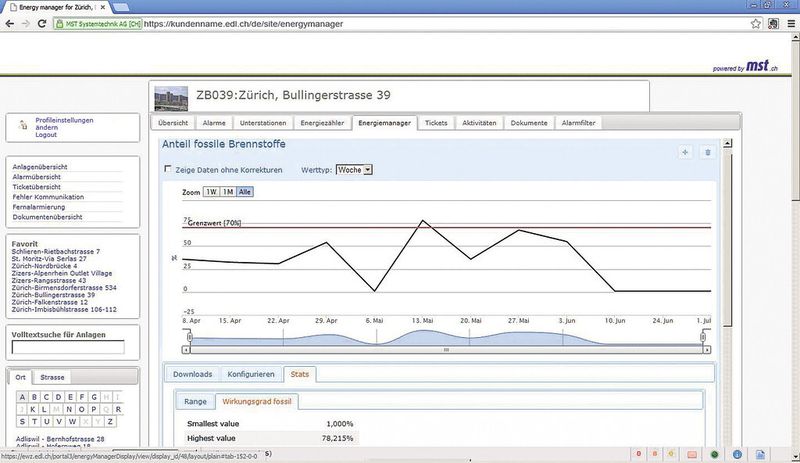Click the navigator scrollbar left arrow
Screen dimensions: 800x463
[186, 350]
